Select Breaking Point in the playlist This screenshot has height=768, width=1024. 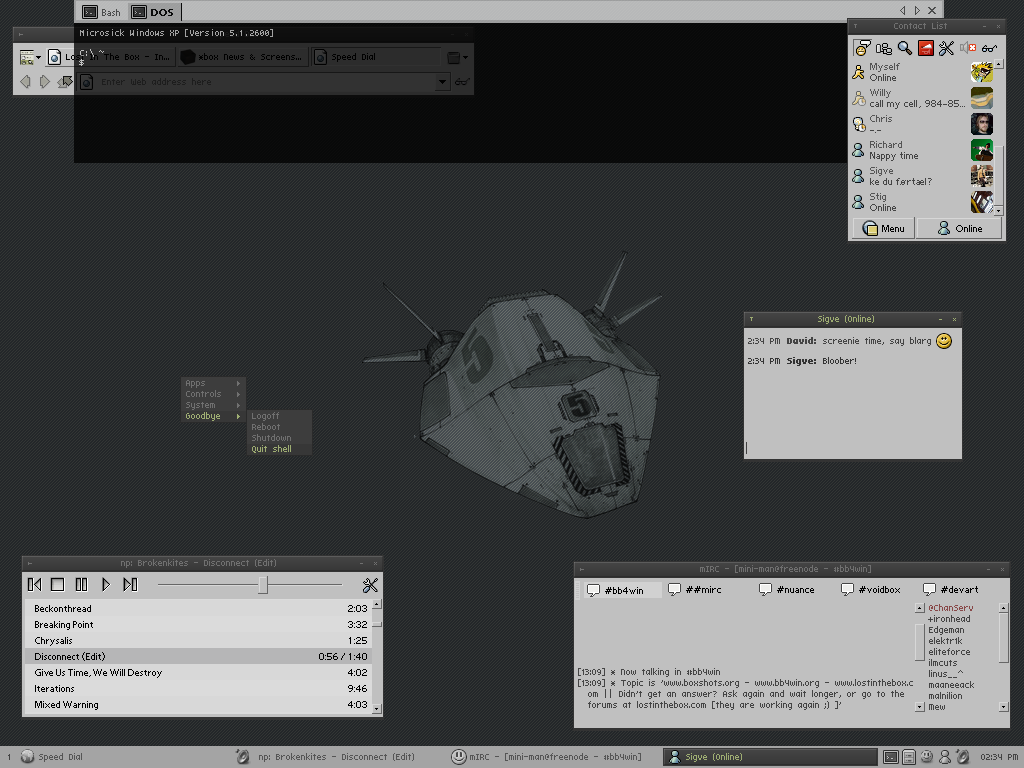pyautogui.click(x=198, y=625)
